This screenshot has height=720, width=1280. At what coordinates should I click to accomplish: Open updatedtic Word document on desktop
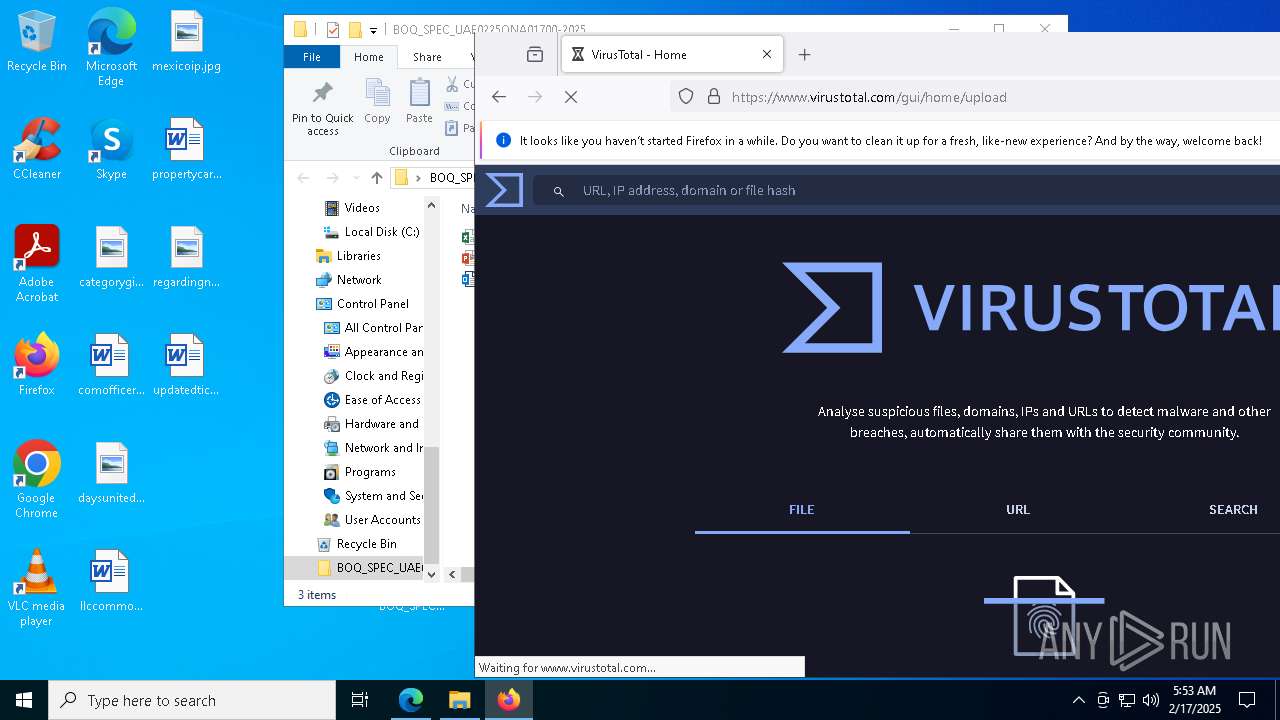tap(186, 366)
